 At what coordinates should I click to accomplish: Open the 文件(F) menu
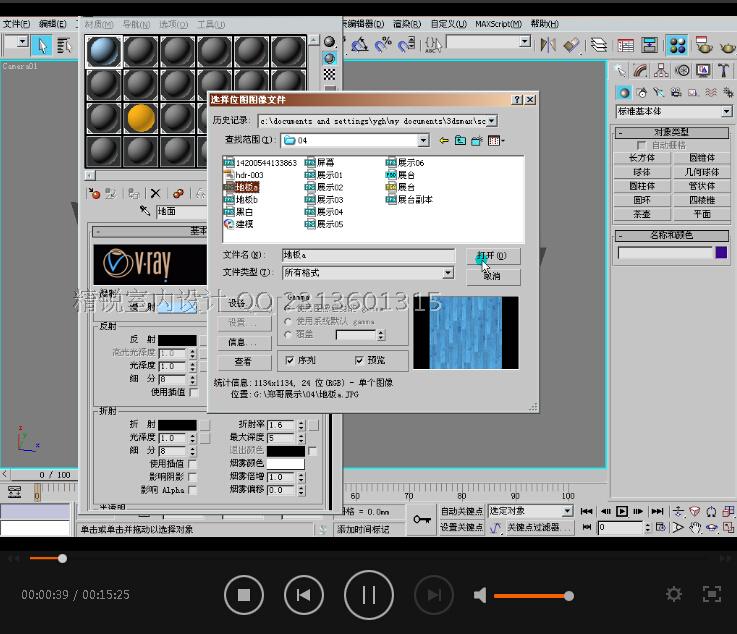click(x=16, y=23)
